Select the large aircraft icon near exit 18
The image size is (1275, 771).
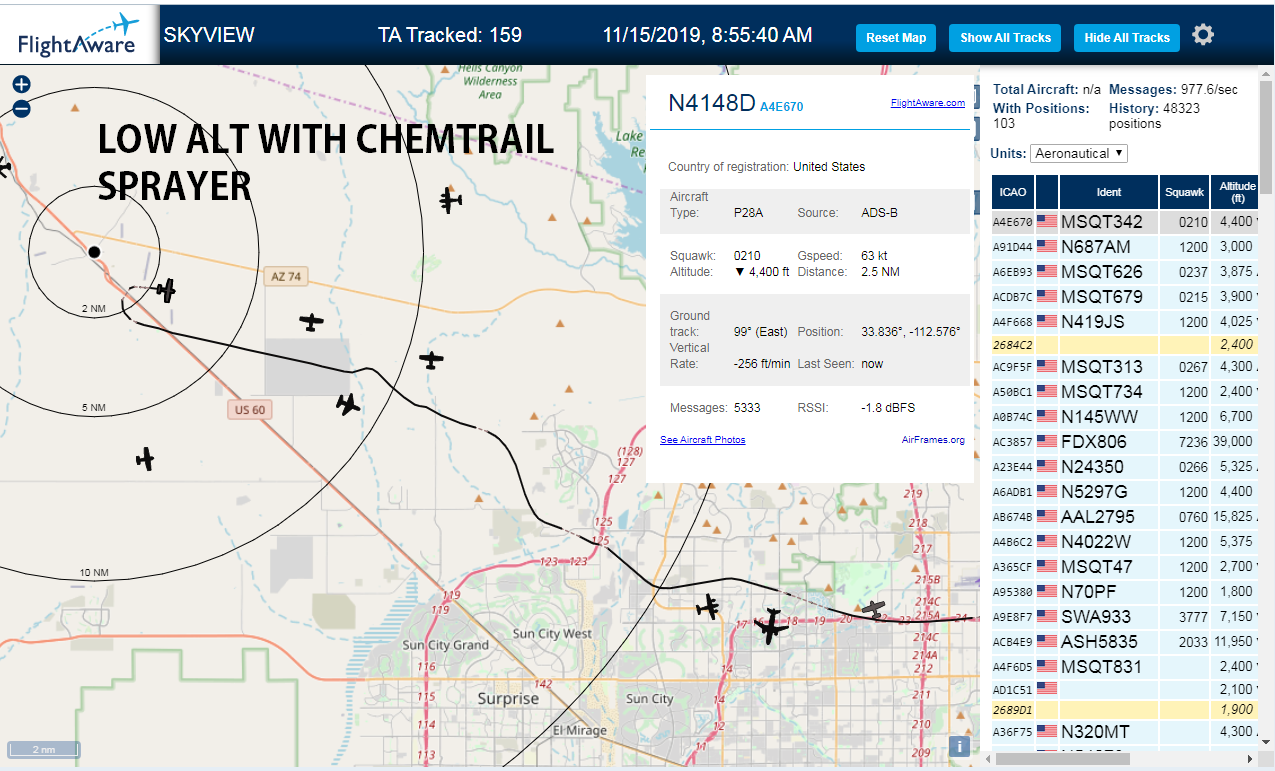tap(771, 626)
